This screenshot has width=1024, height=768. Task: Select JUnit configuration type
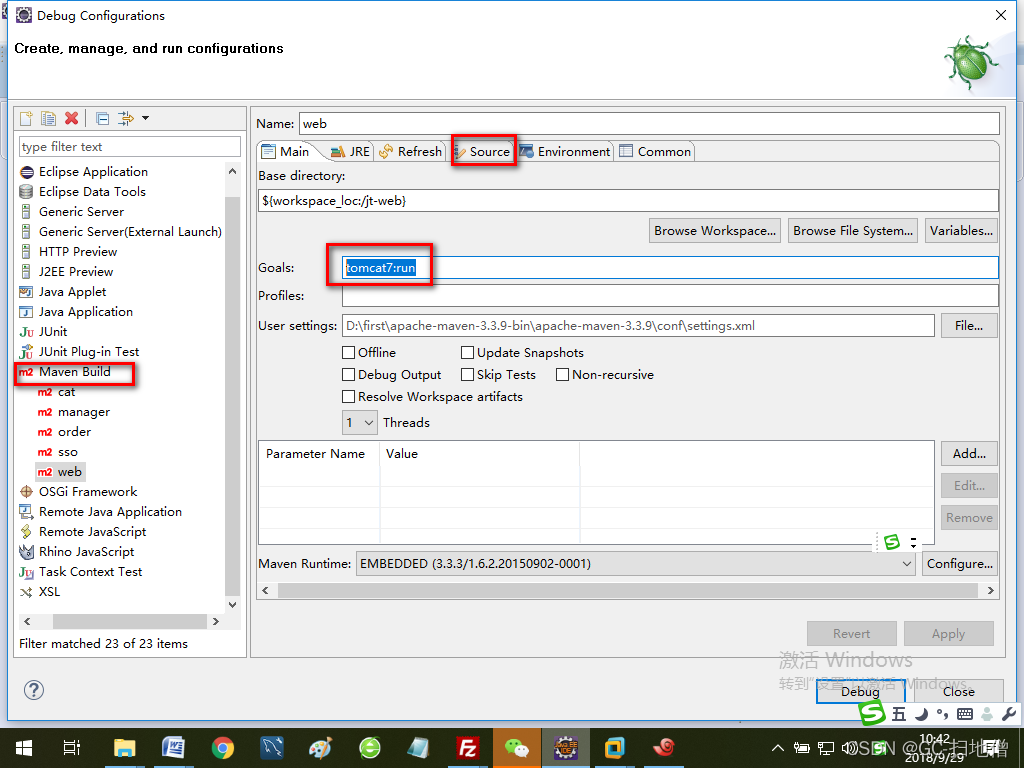coord(53,332)
